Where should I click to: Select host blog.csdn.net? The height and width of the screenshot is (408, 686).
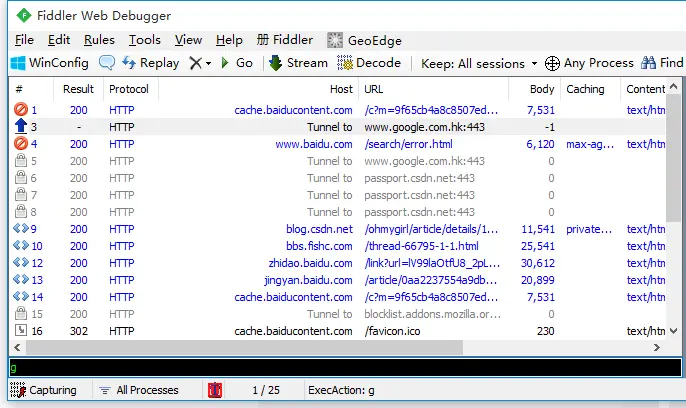click(319, 229)
